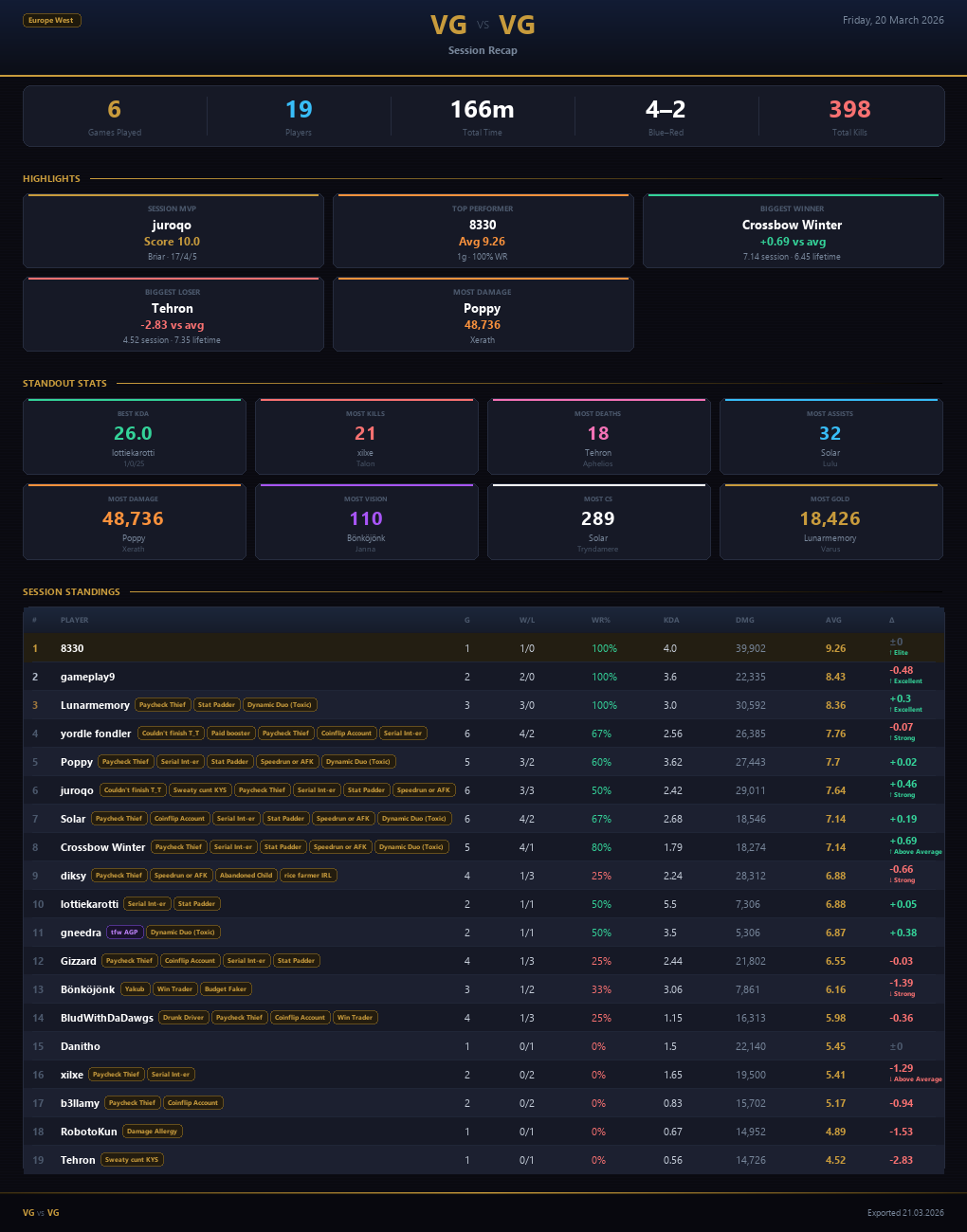The image size is (967, 1232).
Task: Click the Exported 21.03.2026 footer text
Action: [905, 1213]
